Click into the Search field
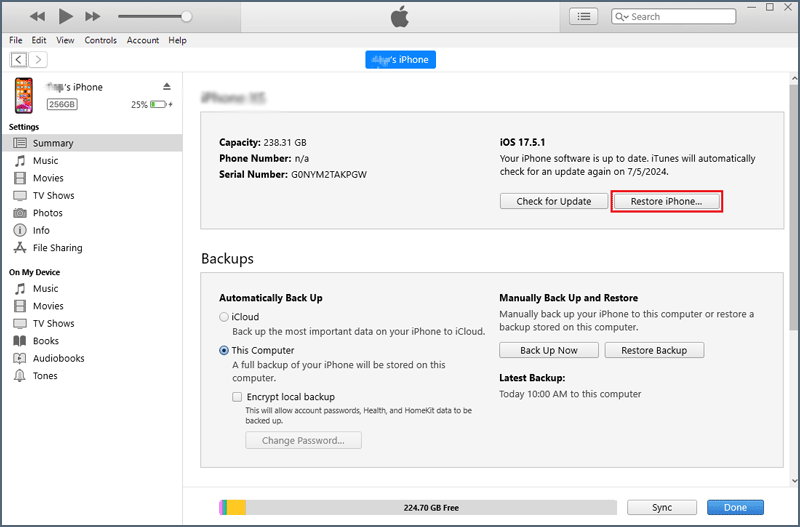The image size is (800, 527). coord(673,16)
